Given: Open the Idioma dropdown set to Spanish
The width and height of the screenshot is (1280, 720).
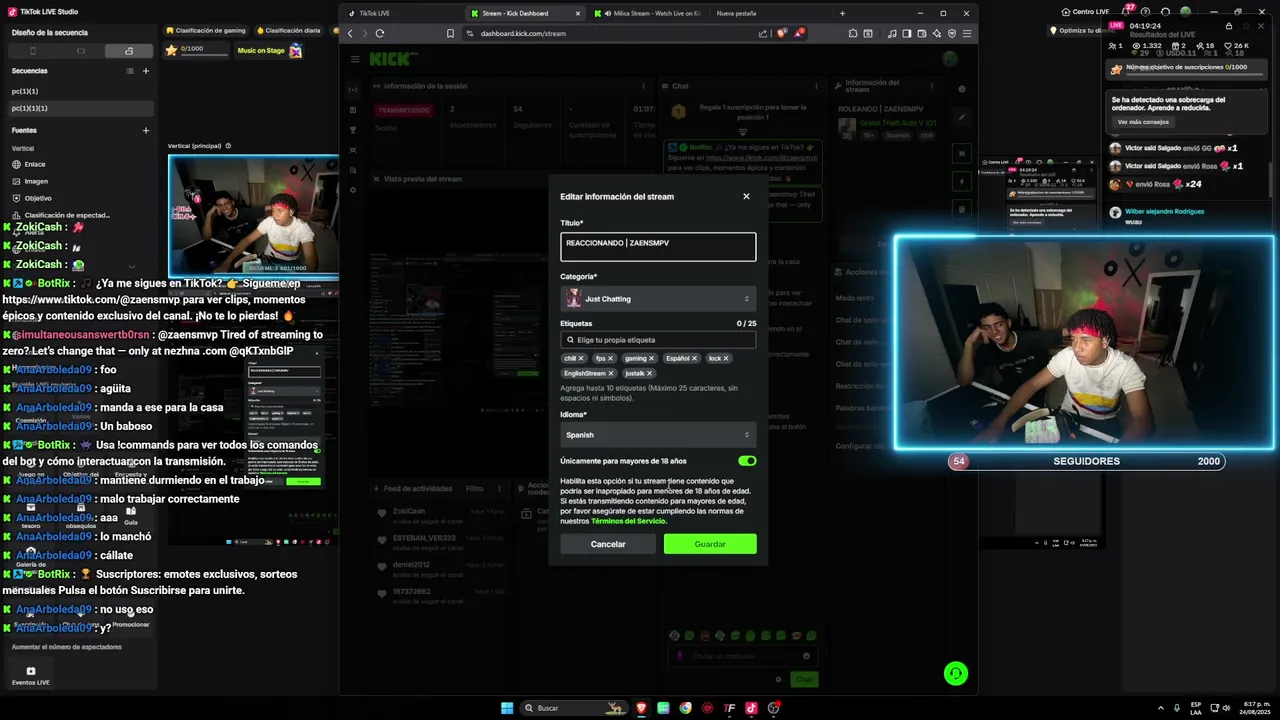Looking at the screenshot, I should 658,435.
